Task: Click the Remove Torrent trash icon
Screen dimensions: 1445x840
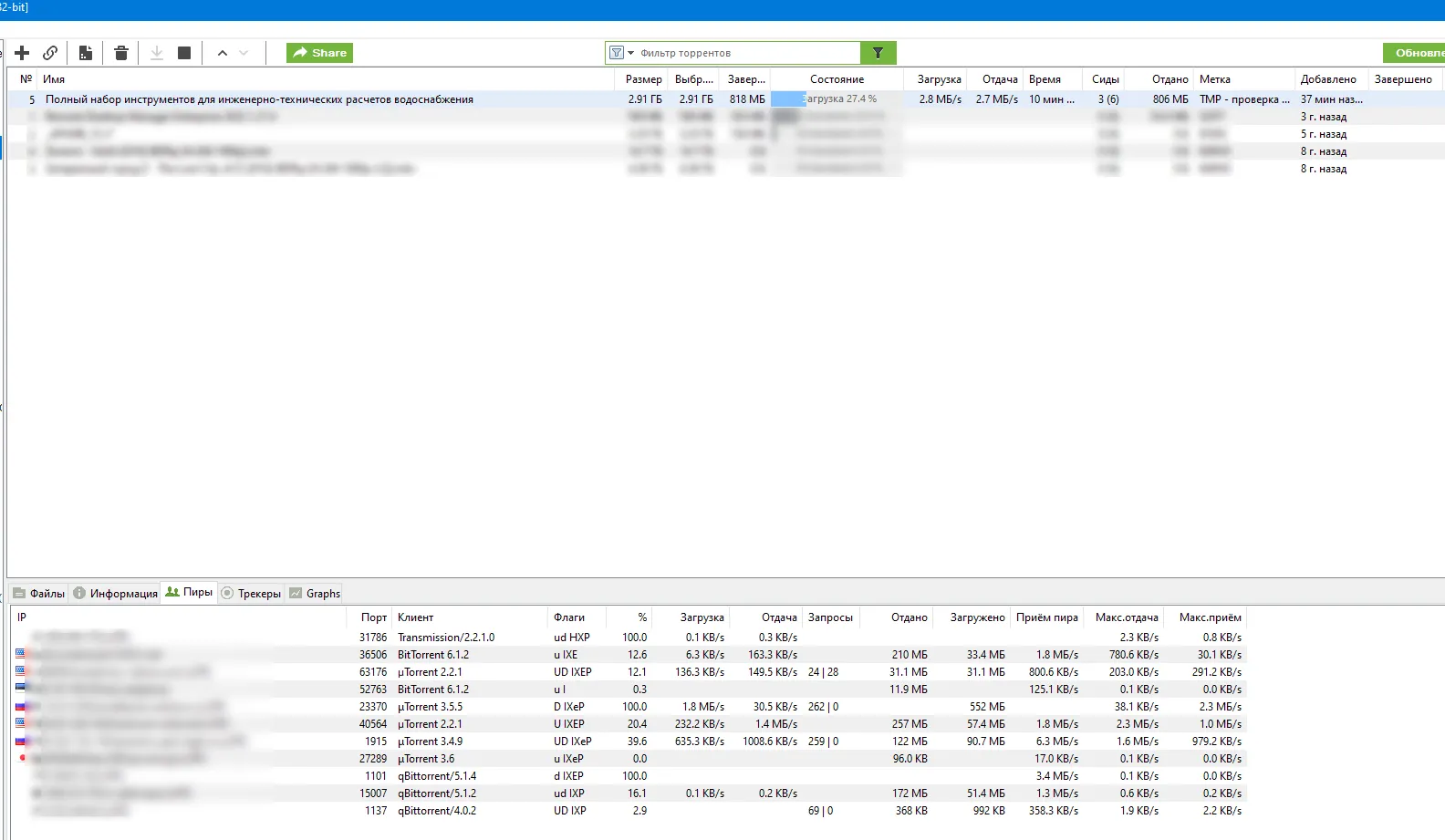Action: 121,53
